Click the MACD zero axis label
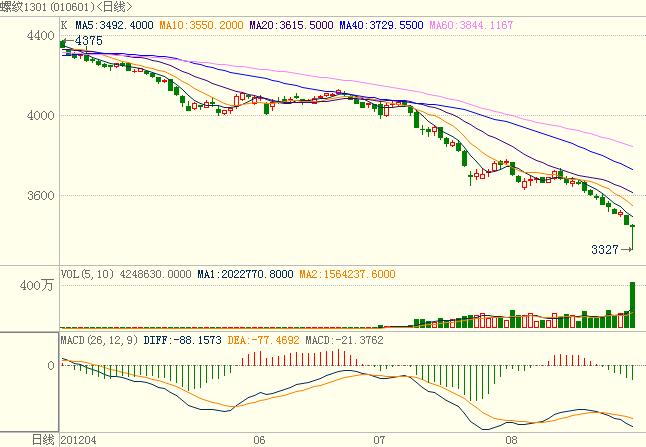 [x=51, y=365]
